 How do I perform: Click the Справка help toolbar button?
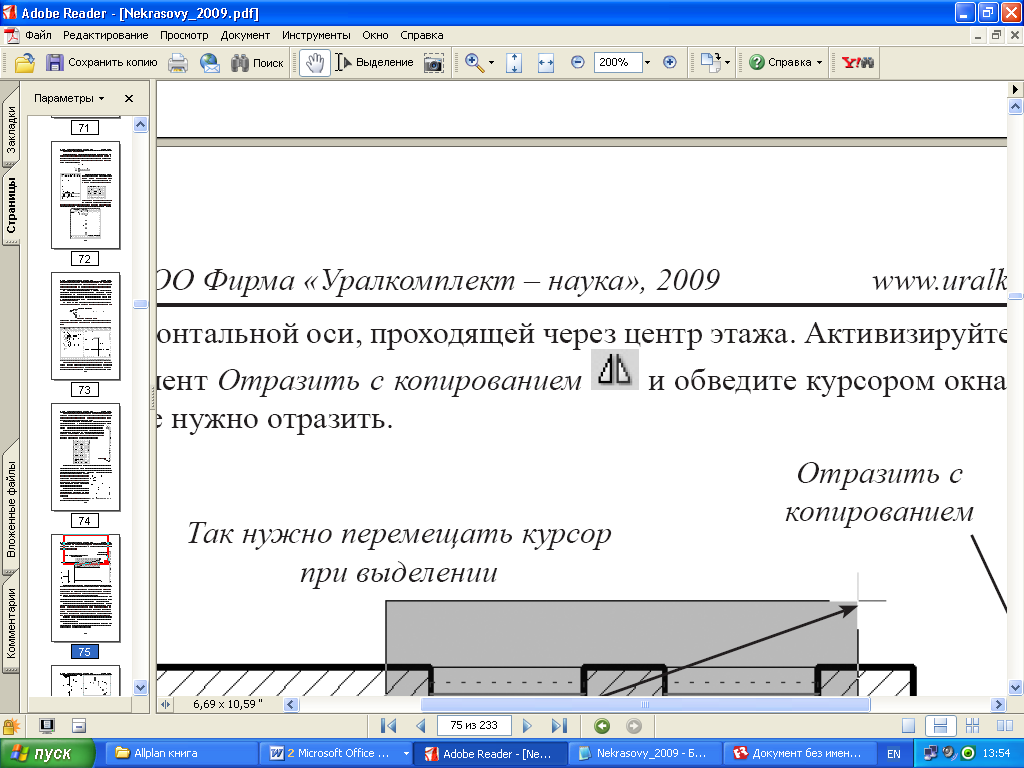point(780,63)
